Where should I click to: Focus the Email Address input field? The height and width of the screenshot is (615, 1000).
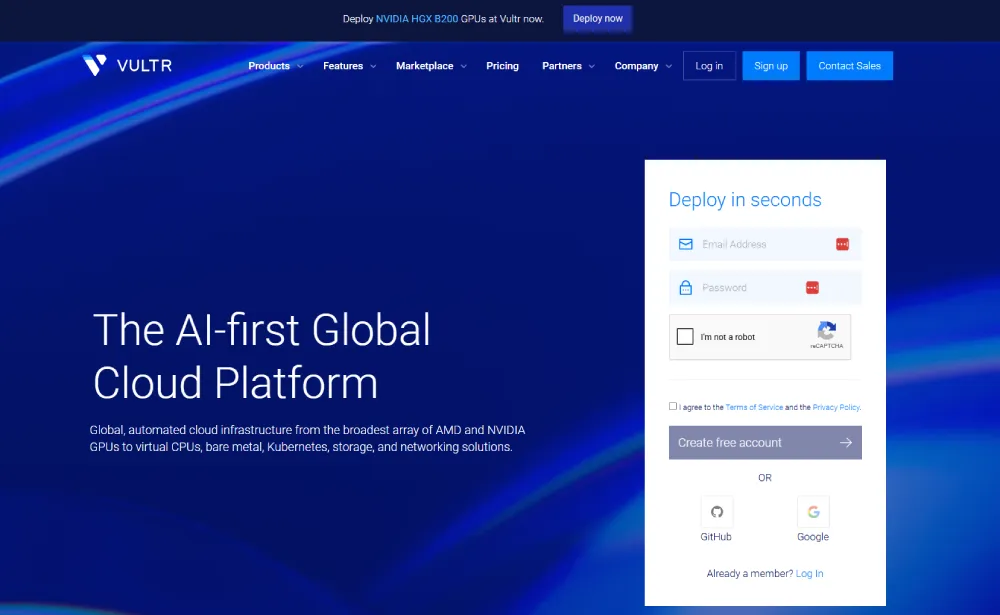[x=765, y=244]
